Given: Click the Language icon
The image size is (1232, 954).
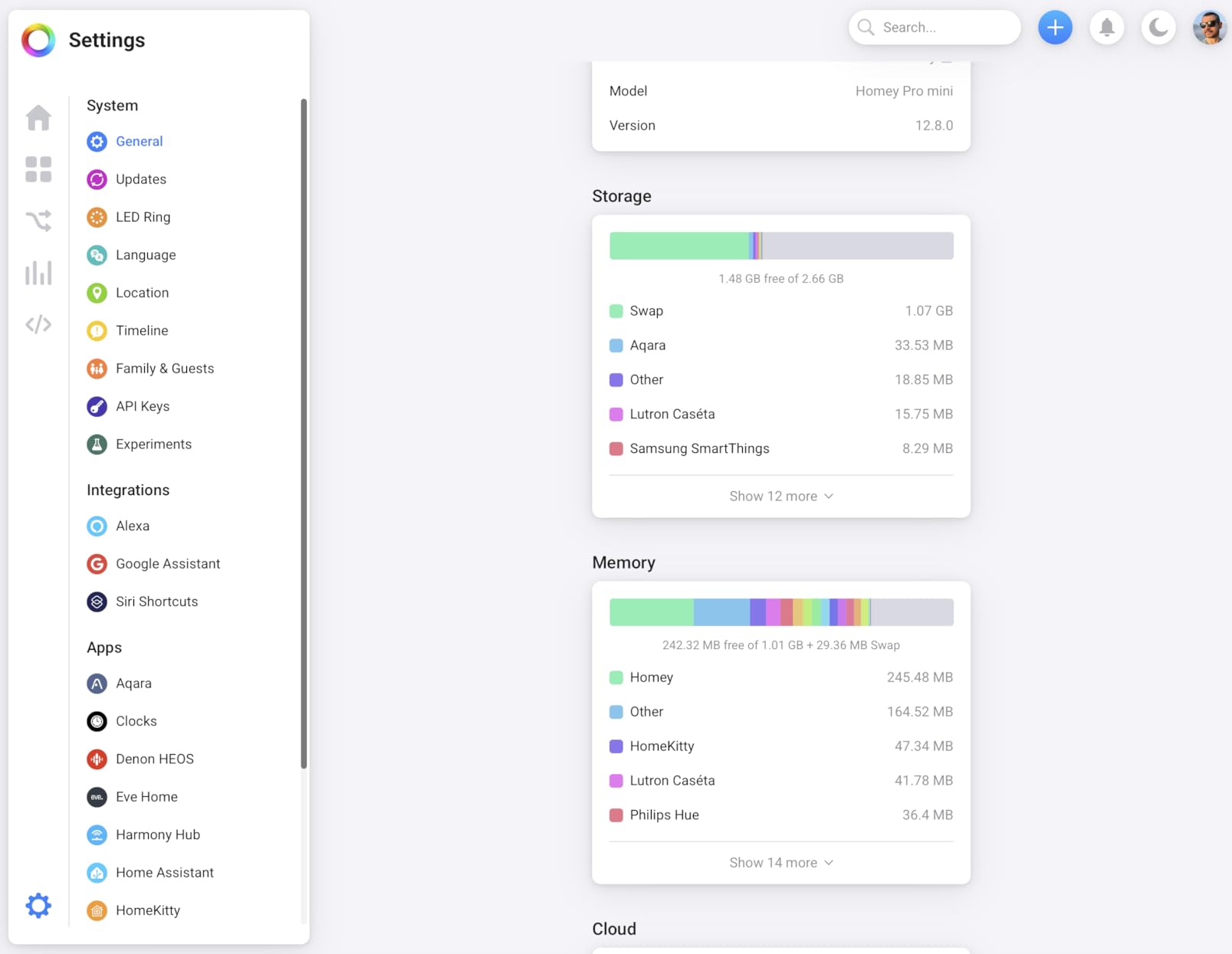Looking at the screenshot, I should [x=97, y=255].
